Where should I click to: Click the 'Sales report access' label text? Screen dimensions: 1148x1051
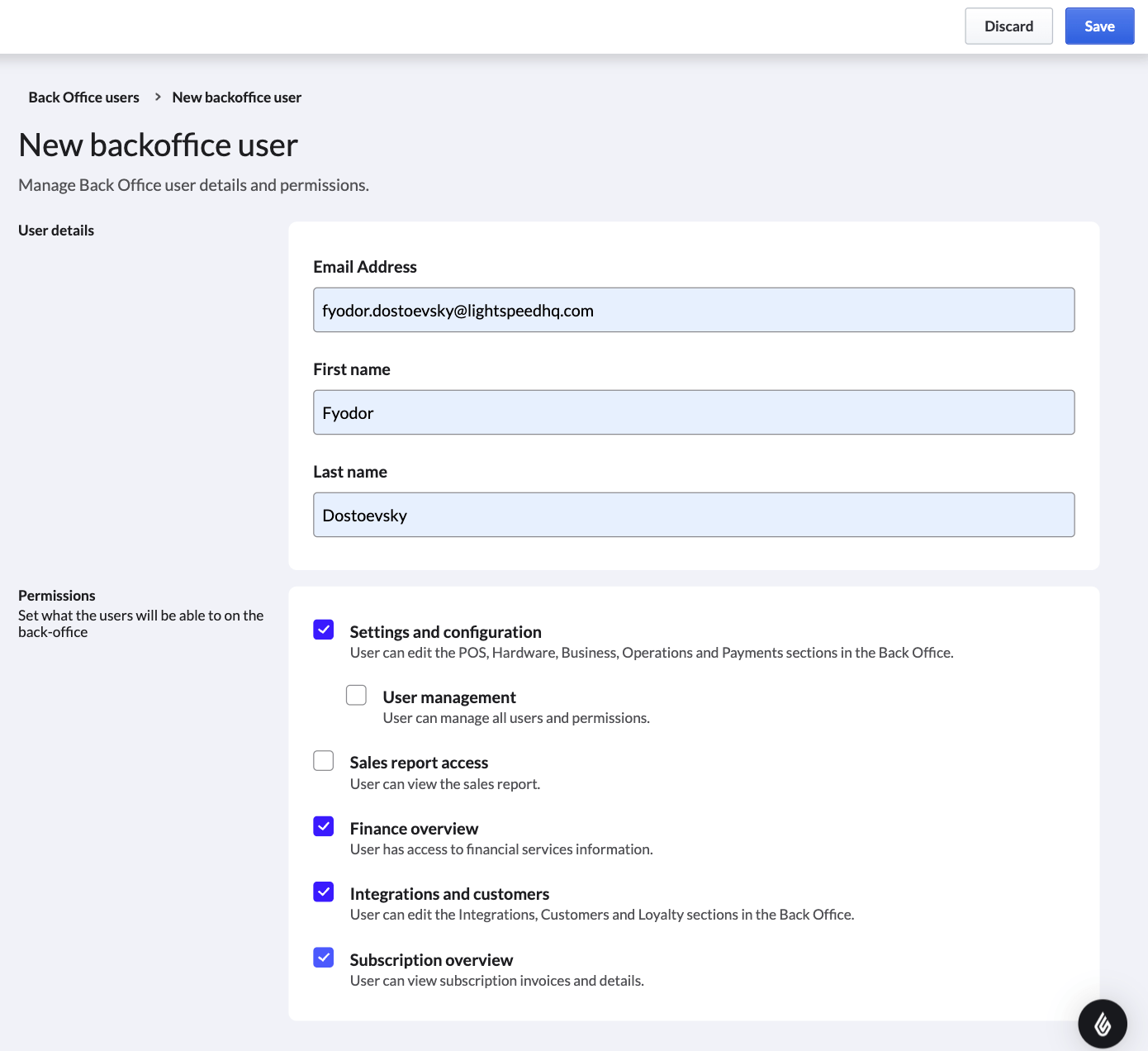click(x=419, y=763)
